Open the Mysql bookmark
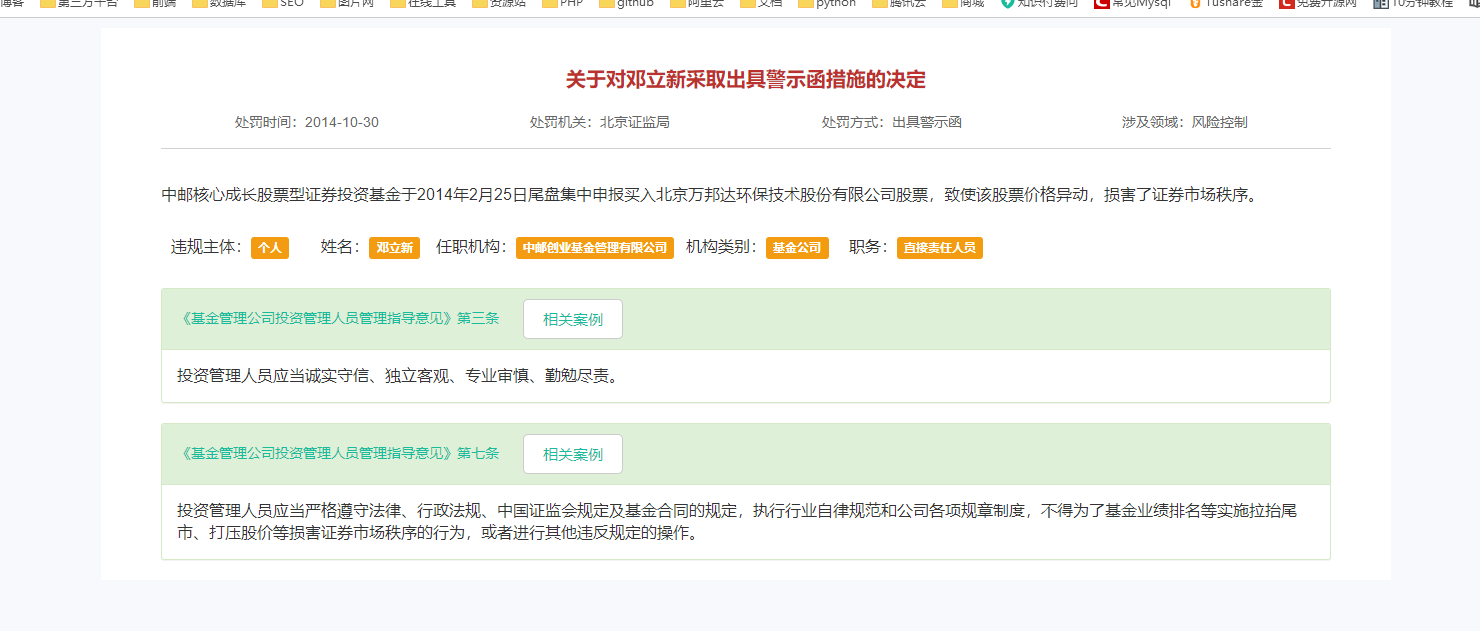This screenshot has height=631, width=1480. click(1132, 4)
